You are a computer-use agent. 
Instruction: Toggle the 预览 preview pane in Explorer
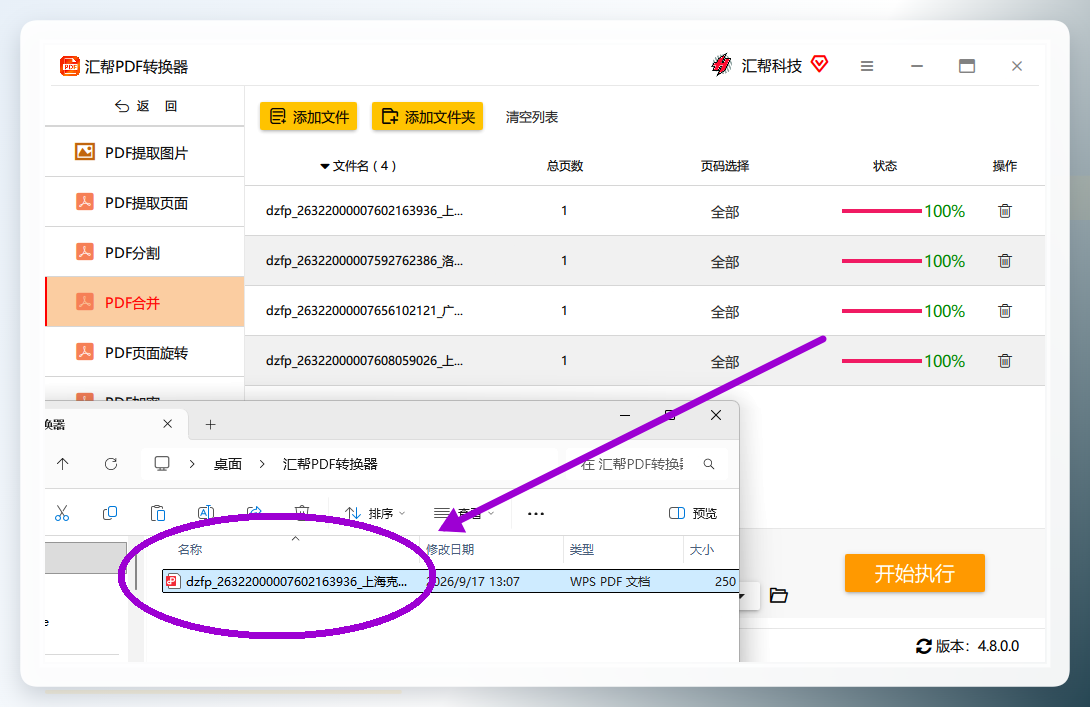[x=692, y=513]
